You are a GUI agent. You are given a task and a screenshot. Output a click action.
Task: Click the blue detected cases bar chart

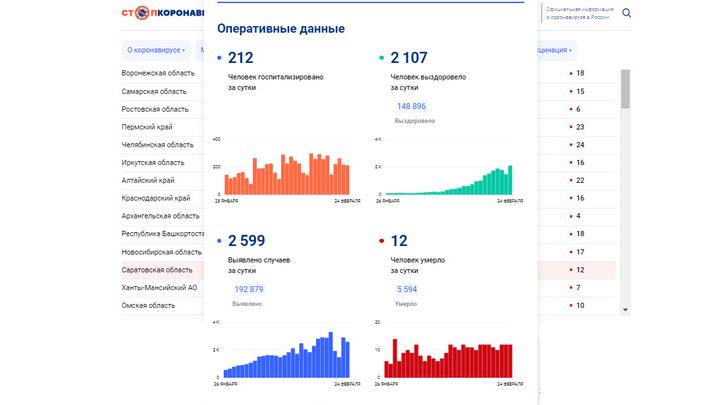click(x=286, y=357)
